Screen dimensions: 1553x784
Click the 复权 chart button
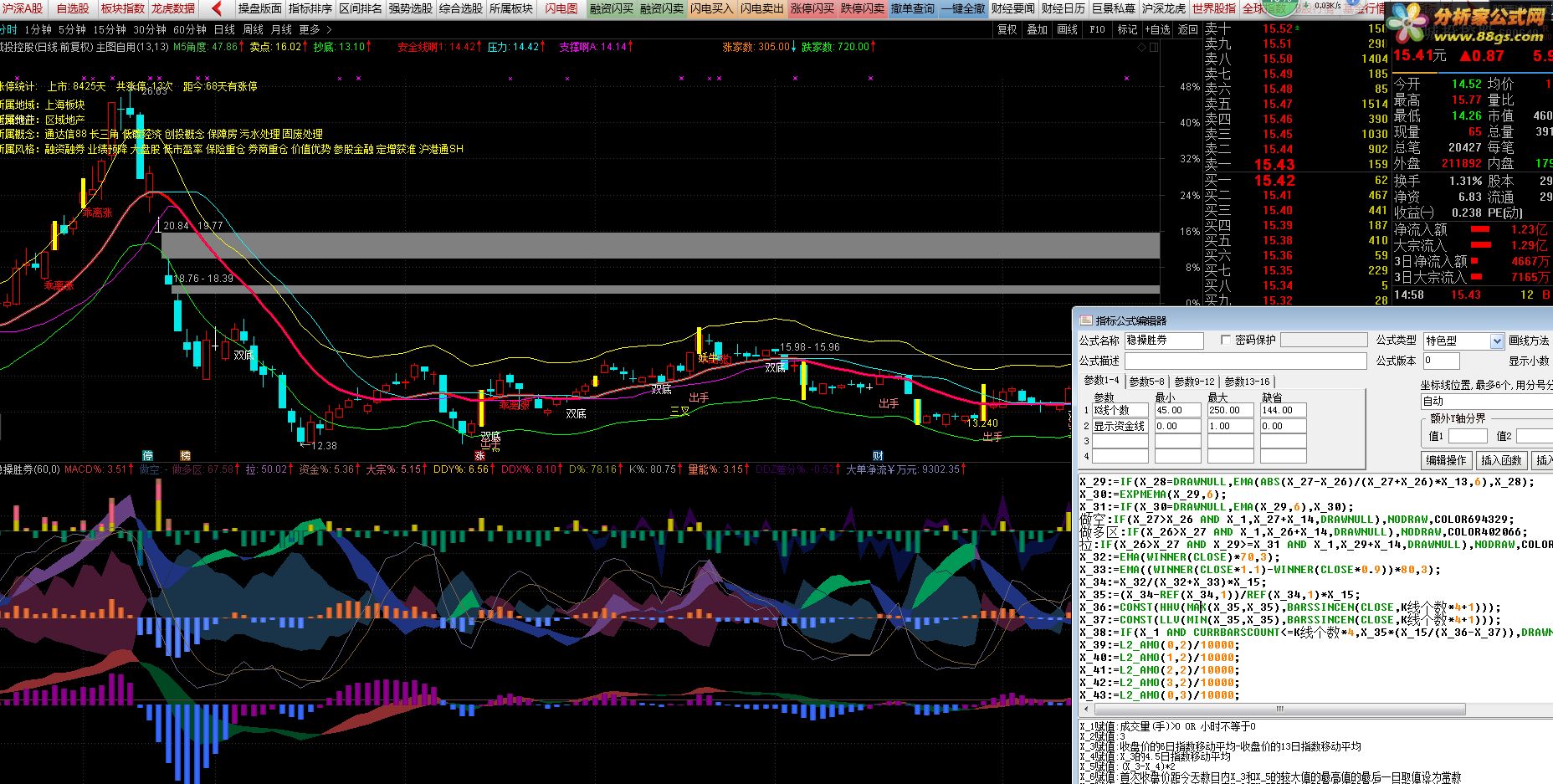[x=1007, y=29]
